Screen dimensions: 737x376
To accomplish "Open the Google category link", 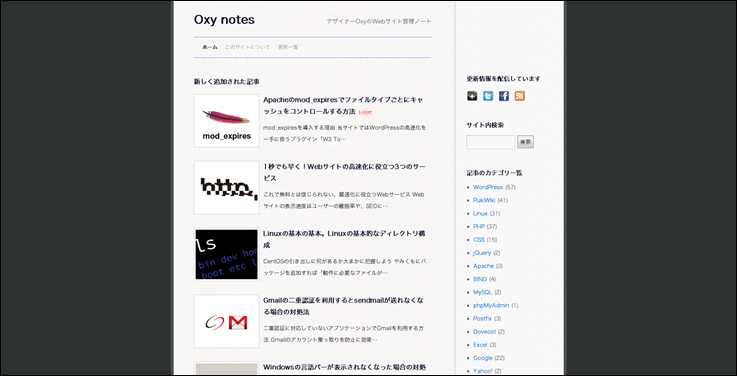I will pyautogui.click(x=483, y=358).
